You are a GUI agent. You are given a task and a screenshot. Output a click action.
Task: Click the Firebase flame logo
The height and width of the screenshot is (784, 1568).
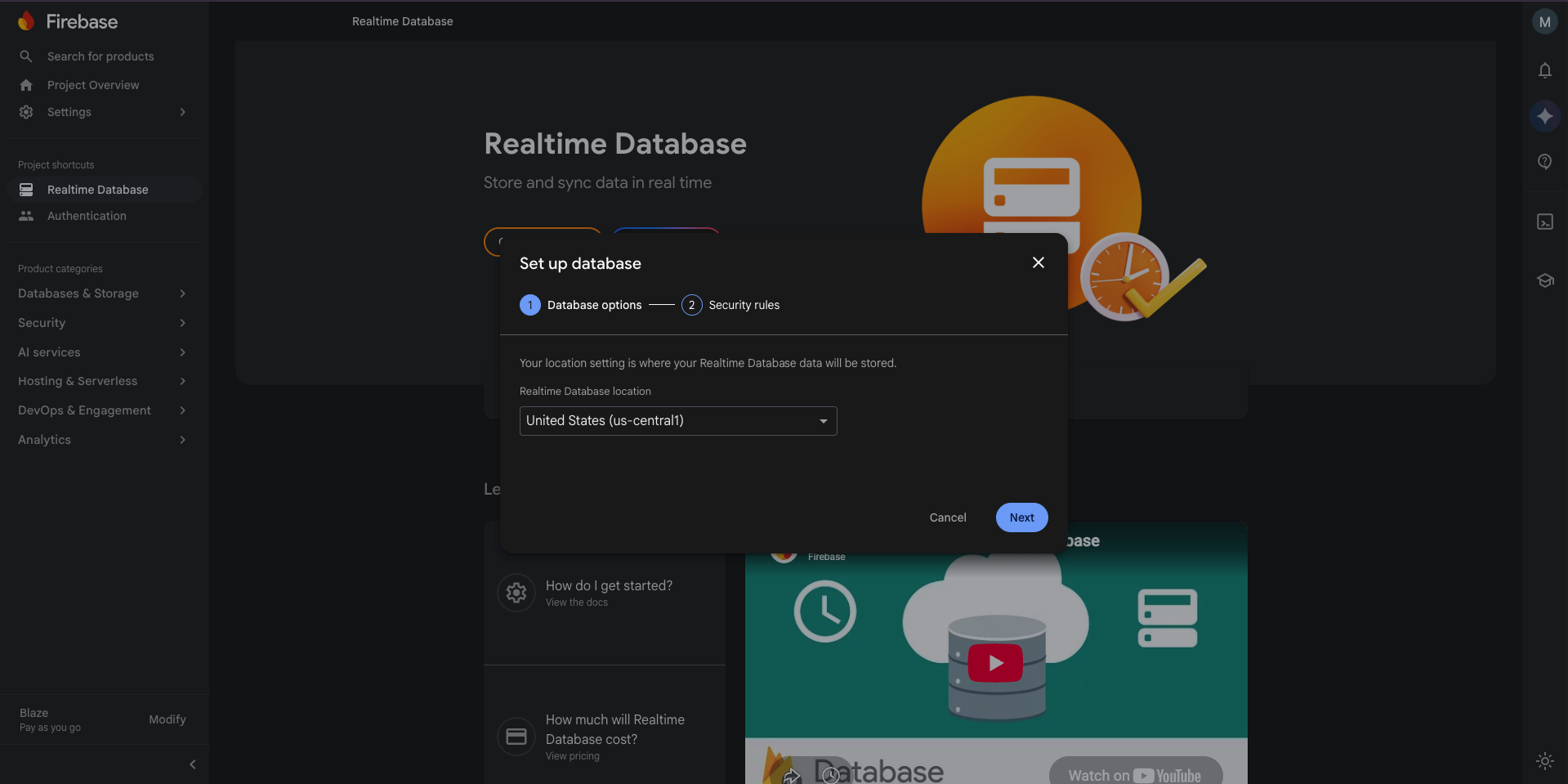coord(26,21)
